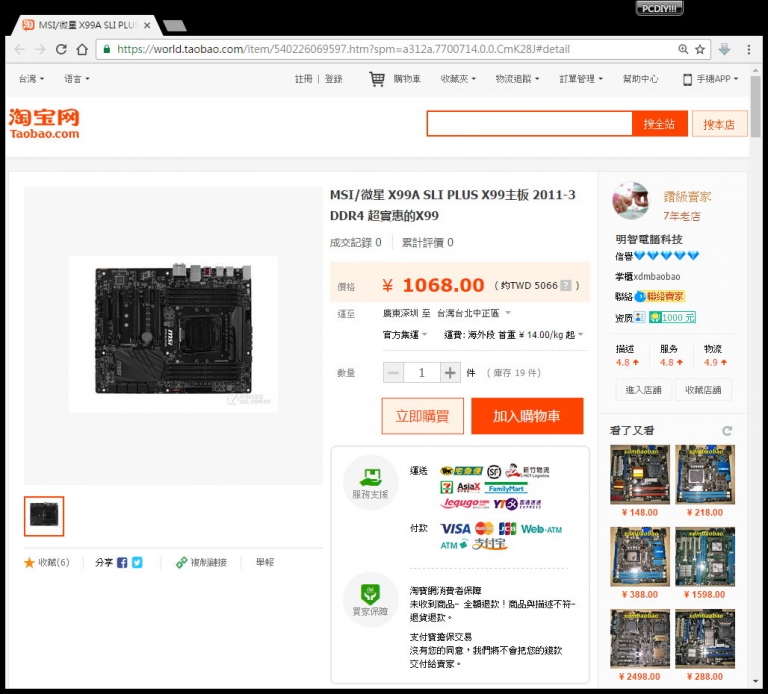Click the 加入購物車 add to cart button
This screenshot has width=768, height=694.
(x=527, y=416)
